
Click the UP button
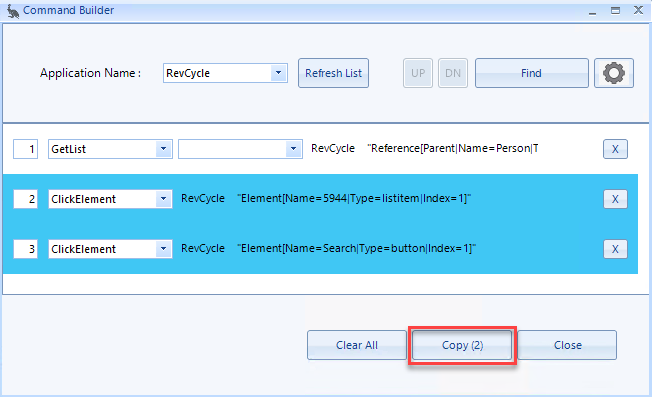click(418, 73)
